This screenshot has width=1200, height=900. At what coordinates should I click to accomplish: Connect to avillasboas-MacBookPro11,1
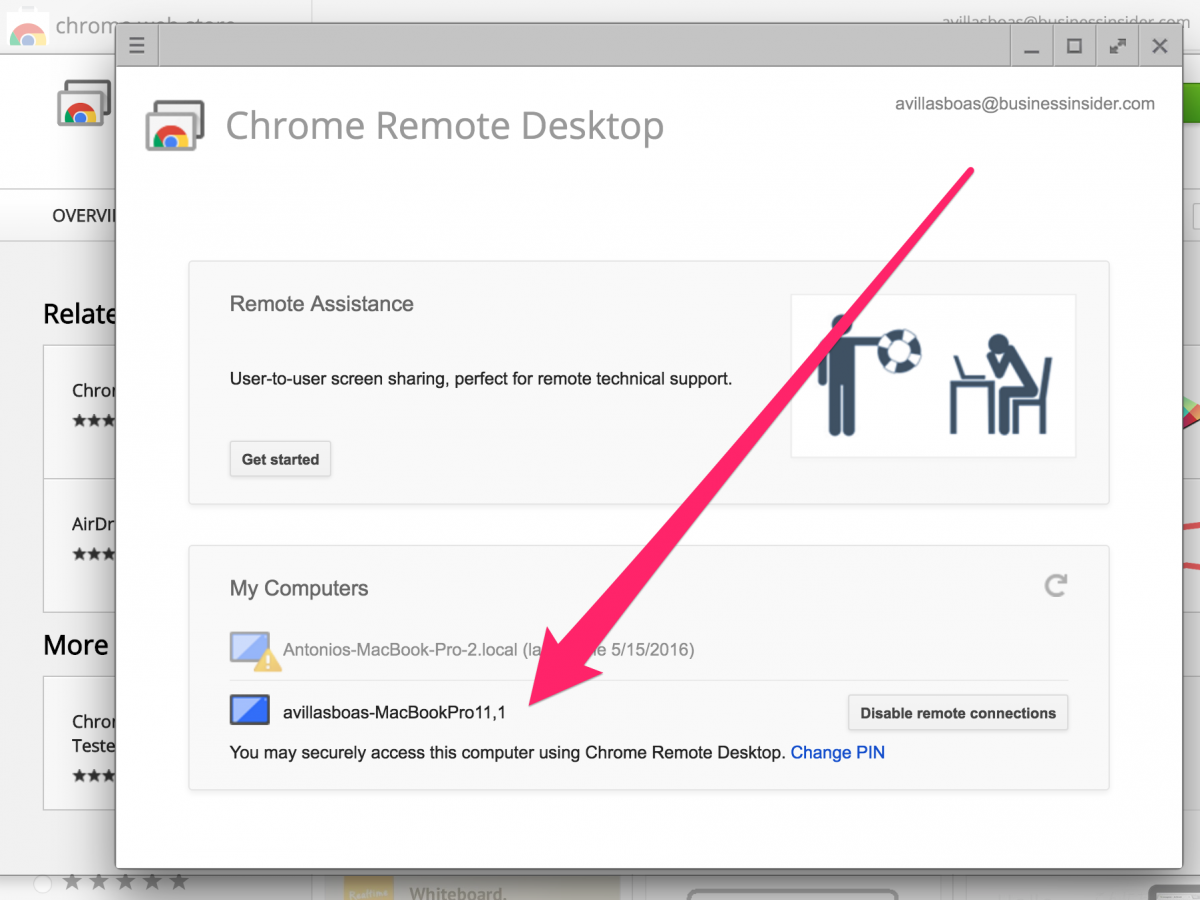(394, 713)
